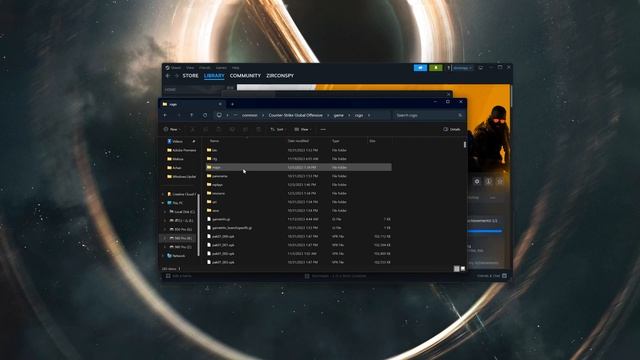
Task: Click the Delete trash icon in Explorer toolbar
Action: [258, 129]
